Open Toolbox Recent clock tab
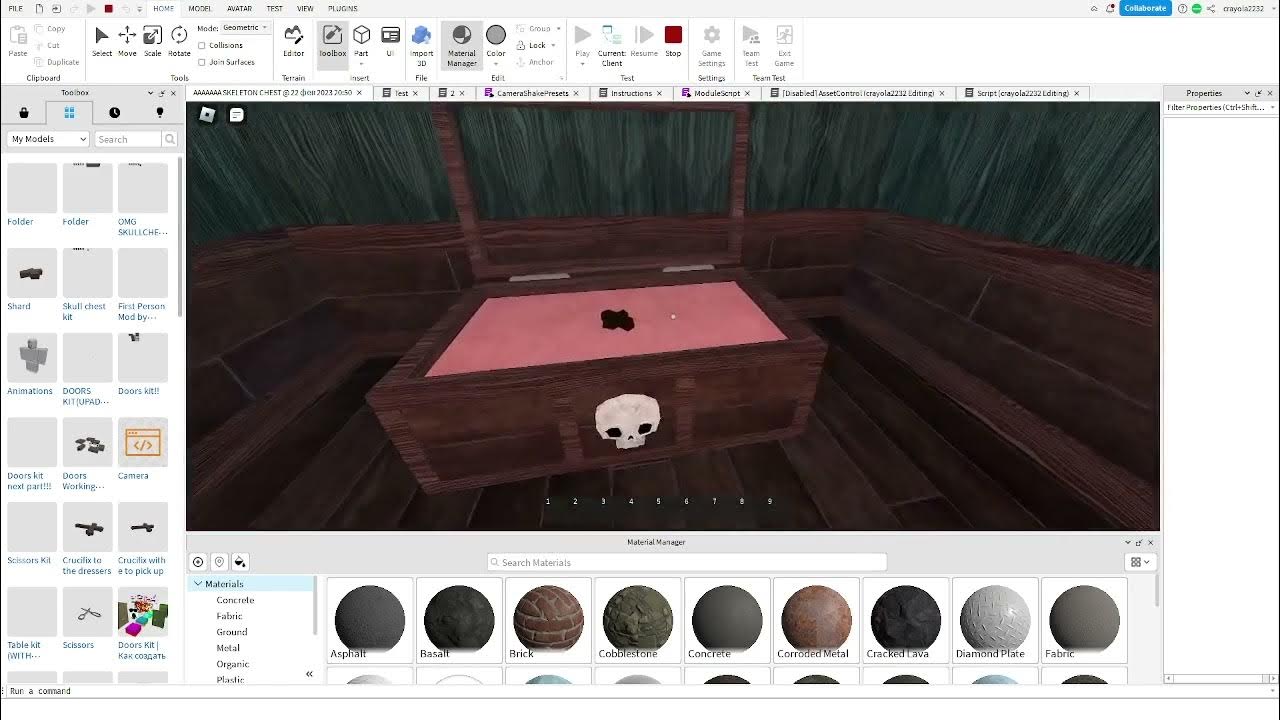The width and height of the screenshot is (1280, 720). pos(114,113)
